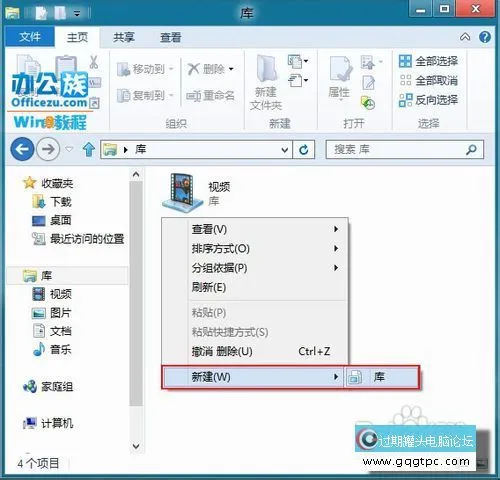Screen dimensions: 500x480
Task: Open 排序方式(O) context submenu
Action: click(x=255, y=248)
